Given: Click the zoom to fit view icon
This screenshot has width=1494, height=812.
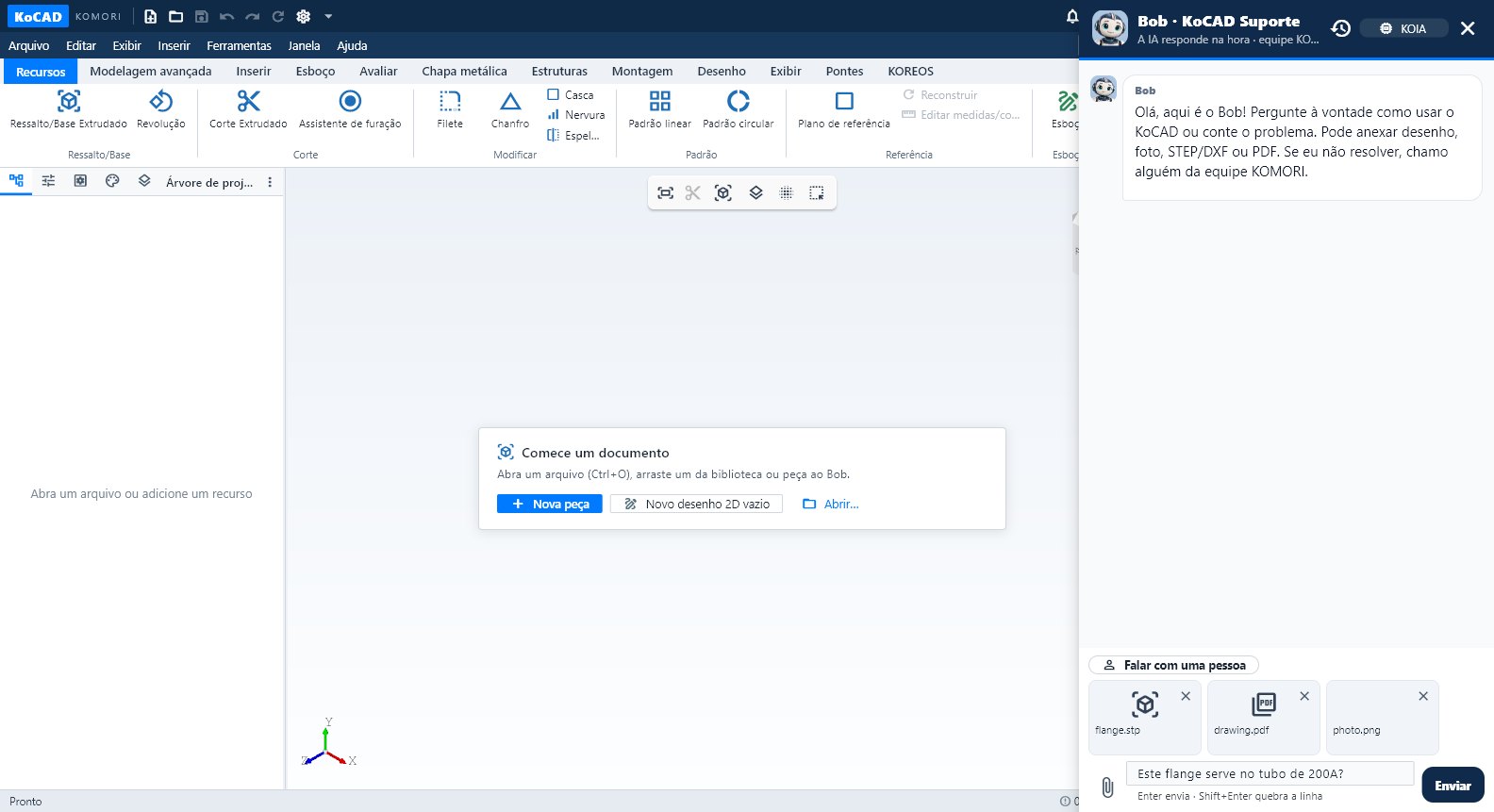Looking at the screenshot, I should pos(666,192).
